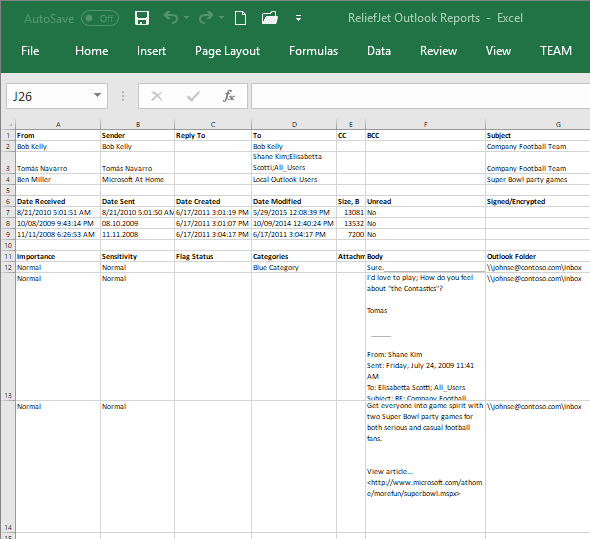
Task: Click the Save icon in the title bar
Action: (142, 18)
